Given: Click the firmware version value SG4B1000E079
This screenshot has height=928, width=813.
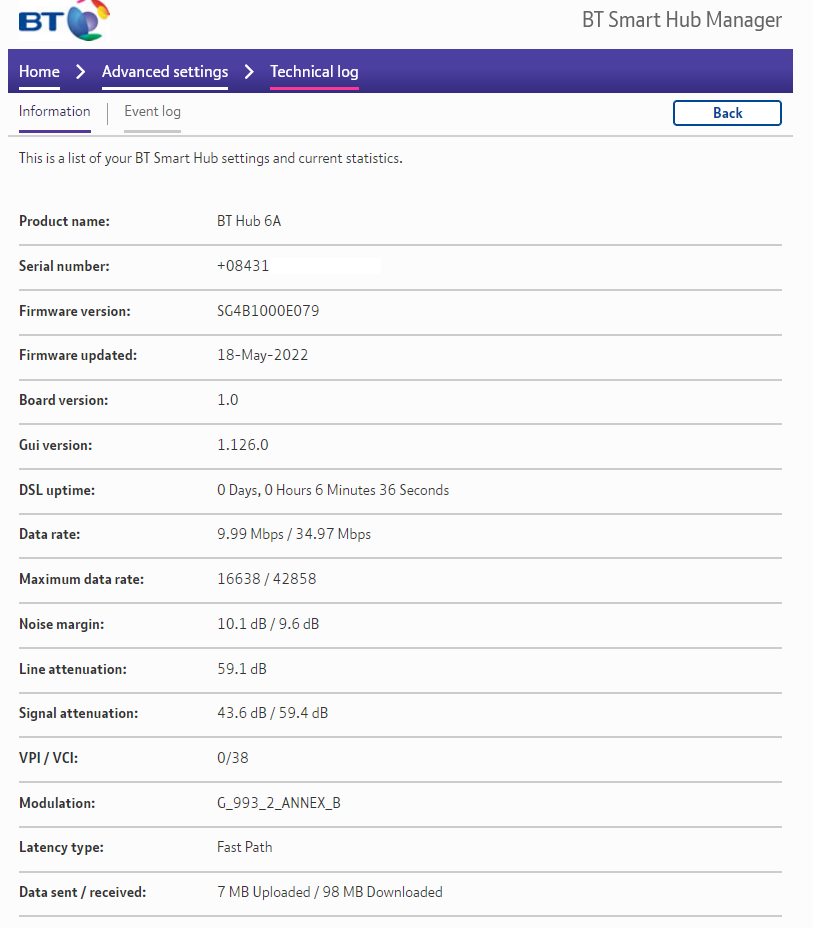Looking at the screenshot, I should click(x=268, y=311).
